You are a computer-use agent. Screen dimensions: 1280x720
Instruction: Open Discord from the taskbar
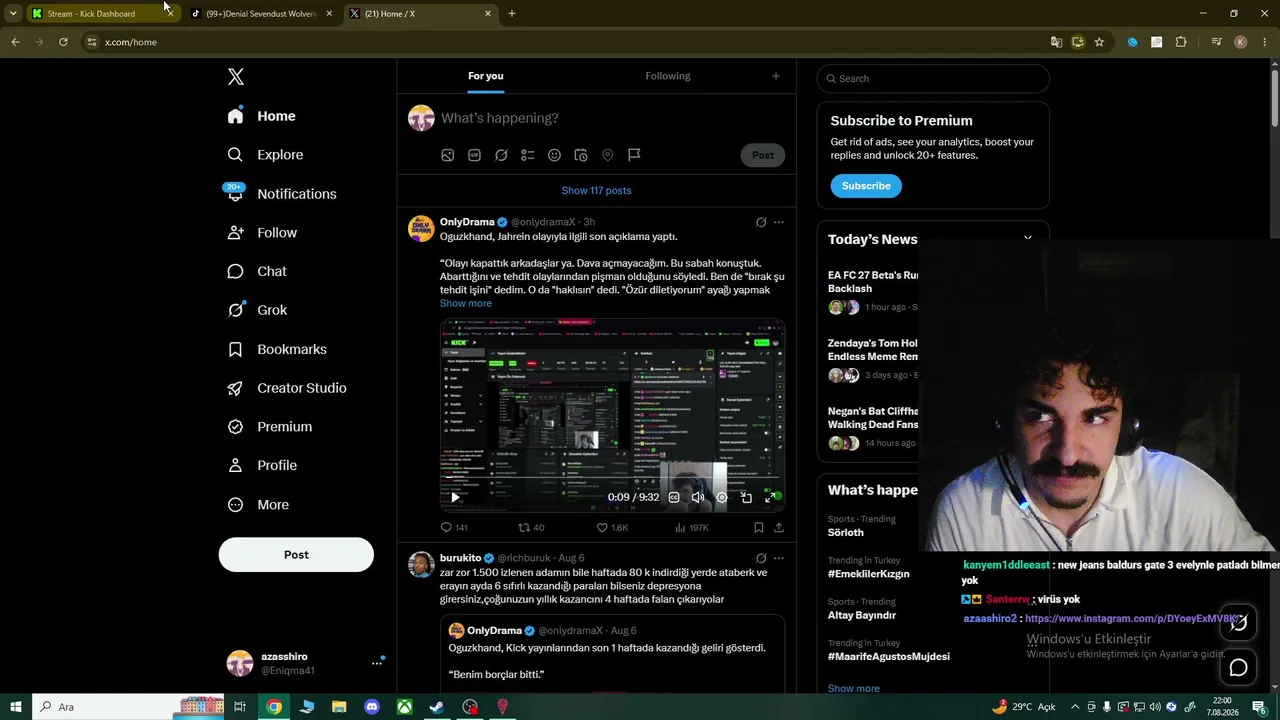tap(372, 707)
